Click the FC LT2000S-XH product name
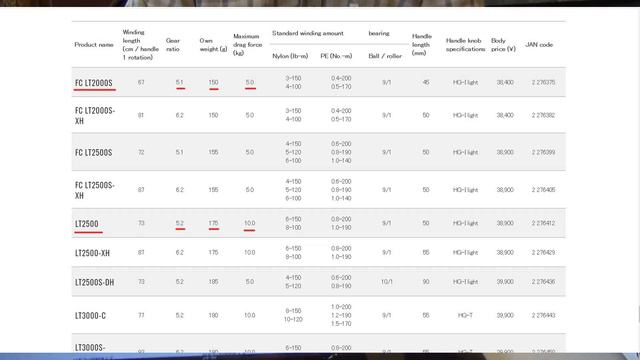Screen dimensions: 640x360 click(x=95, y=116)
